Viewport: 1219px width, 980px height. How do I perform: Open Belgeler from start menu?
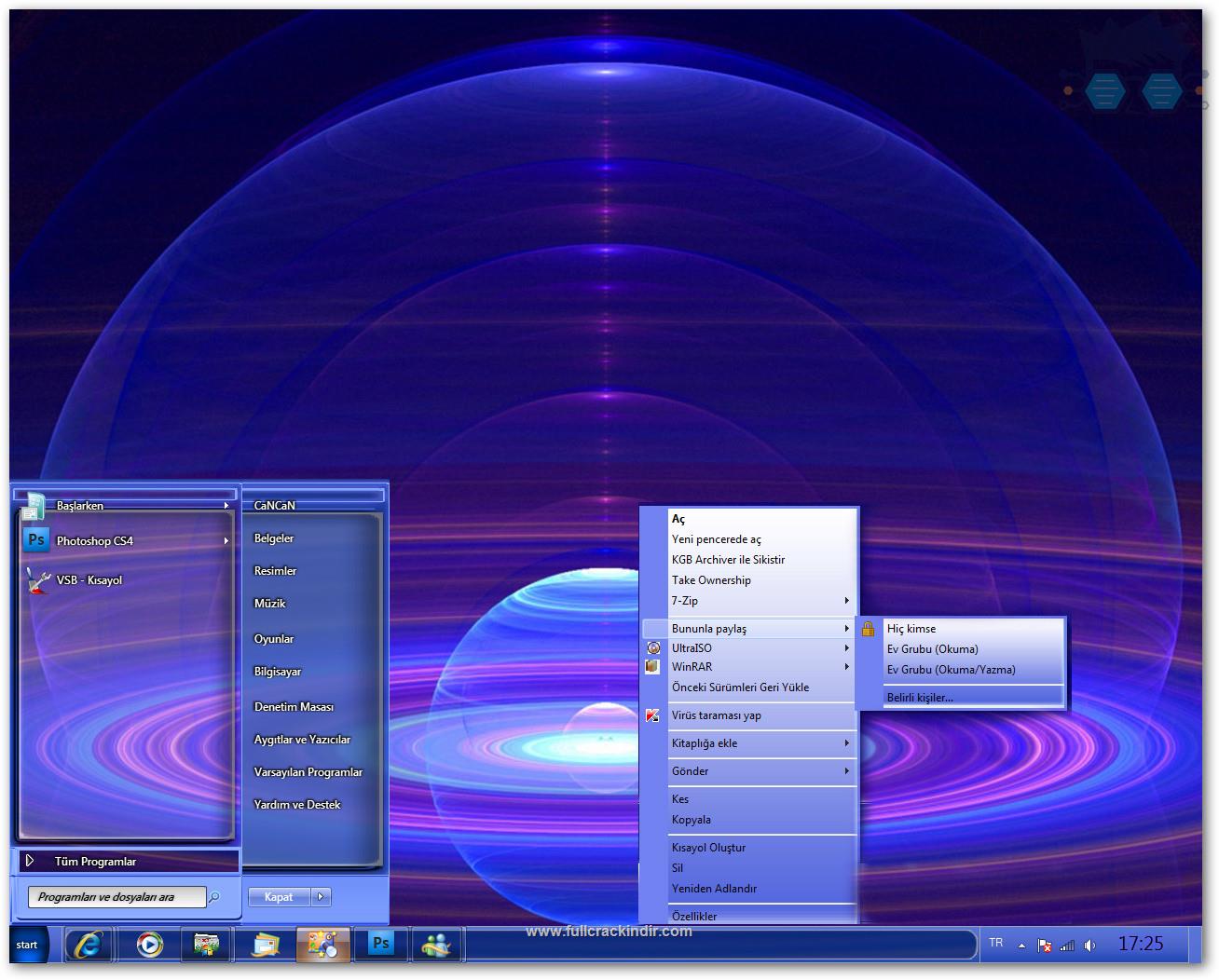[274, 538]
